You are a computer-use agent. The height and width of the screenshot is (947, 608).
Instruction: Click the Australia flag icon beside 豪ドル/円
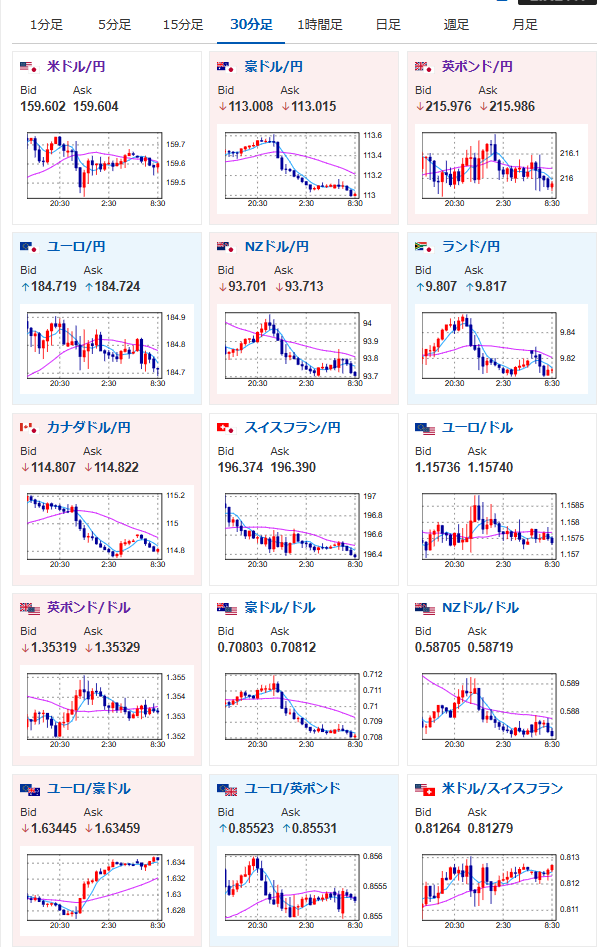[226, 66]
